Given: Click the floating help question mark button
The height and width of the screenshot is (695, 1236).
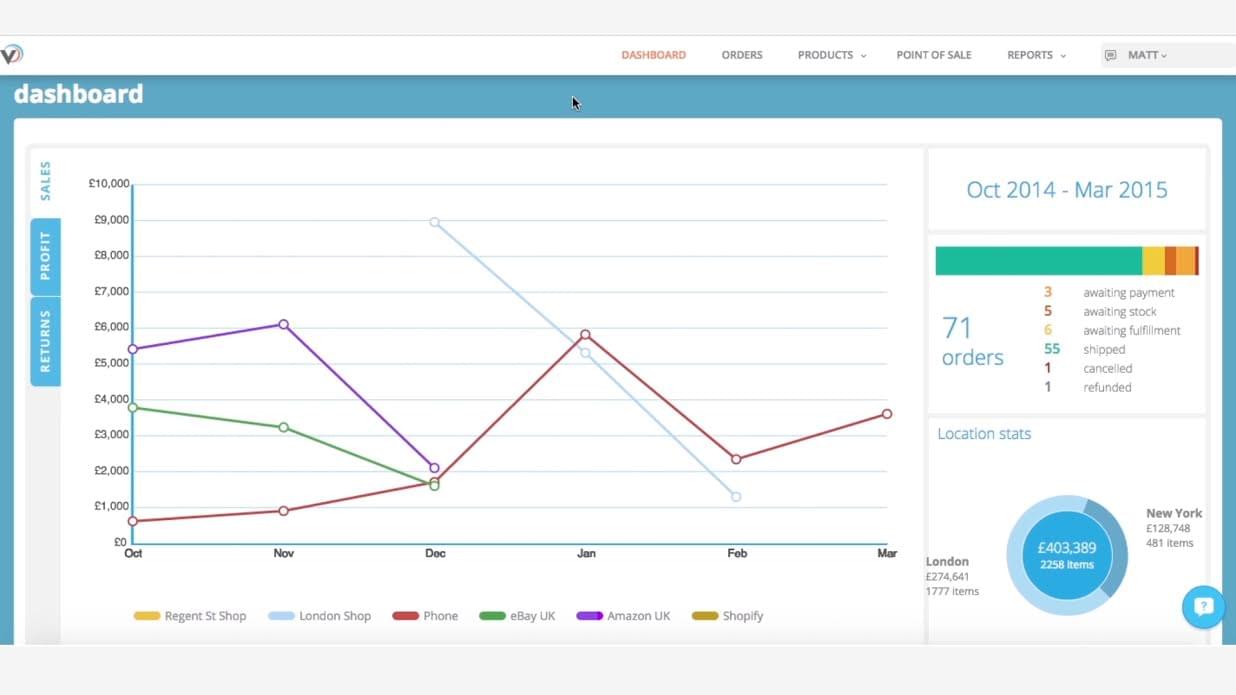Looking at the screenshot, I should pyautogui.click(x=1203, y=607).
